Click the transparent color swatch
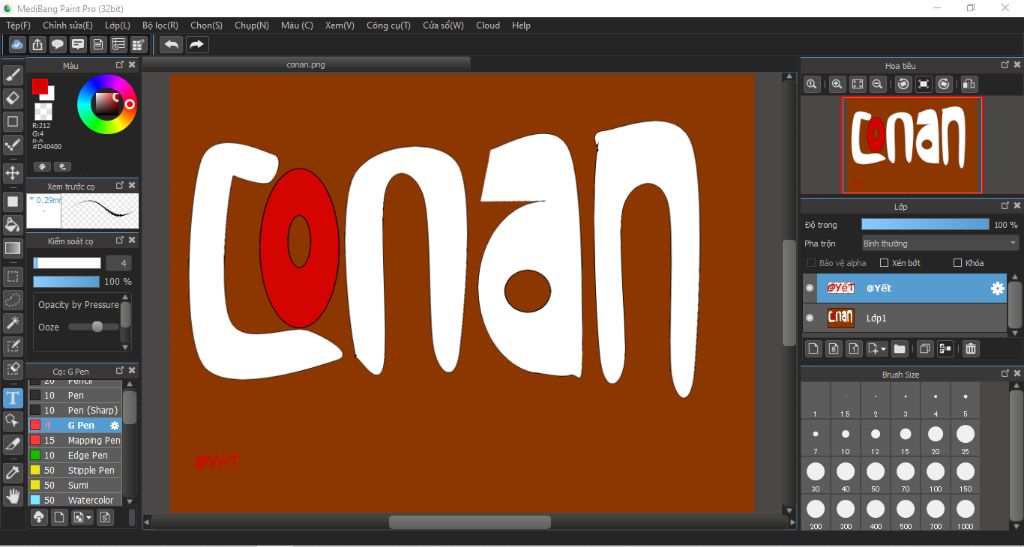Image resolution: width=1024 pixels, height=547 pixels. 44,112
